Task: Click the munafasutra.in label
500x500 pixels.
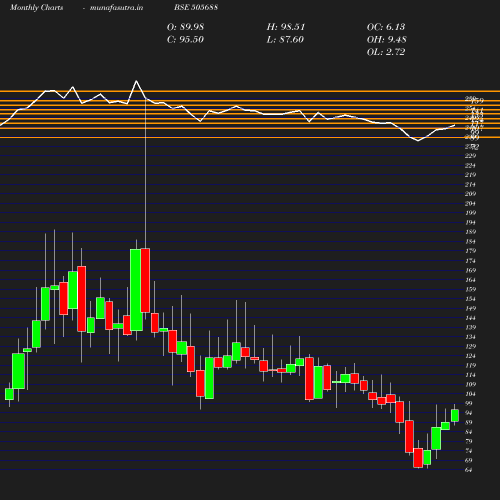Action: coord(116,7)
